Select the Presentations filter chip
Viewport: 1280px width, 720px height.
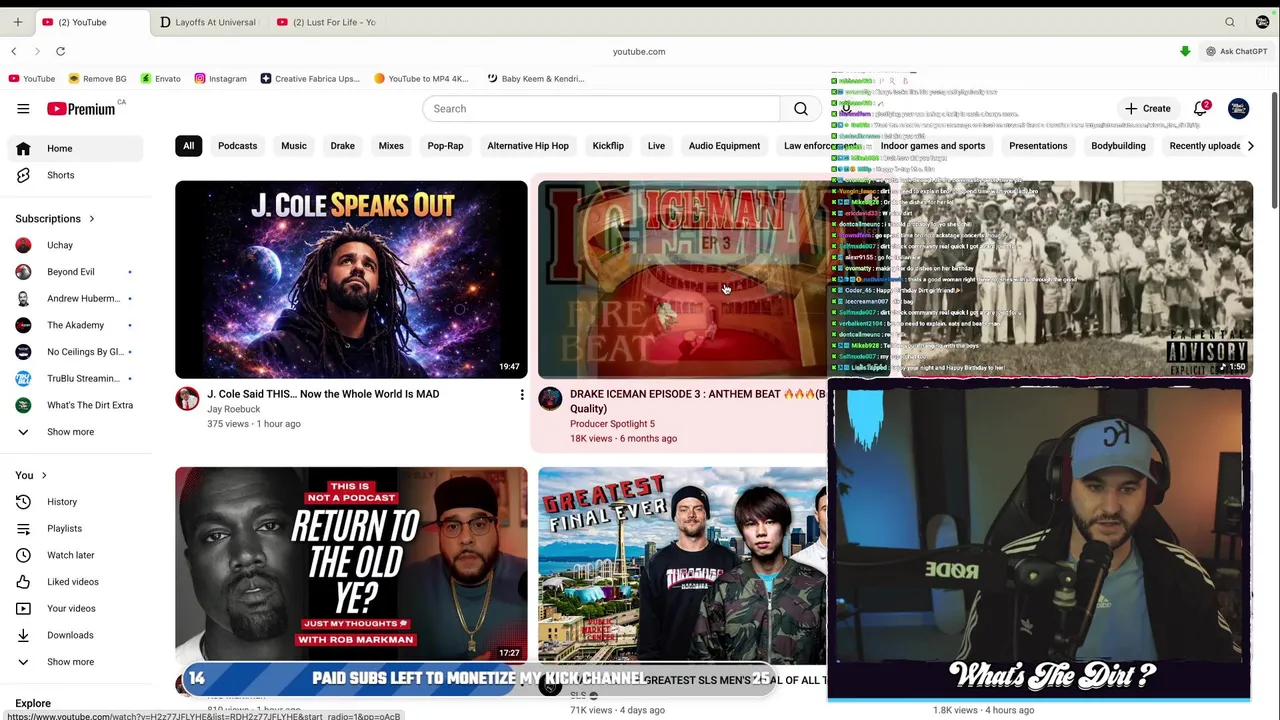[x=1038, y=146]
